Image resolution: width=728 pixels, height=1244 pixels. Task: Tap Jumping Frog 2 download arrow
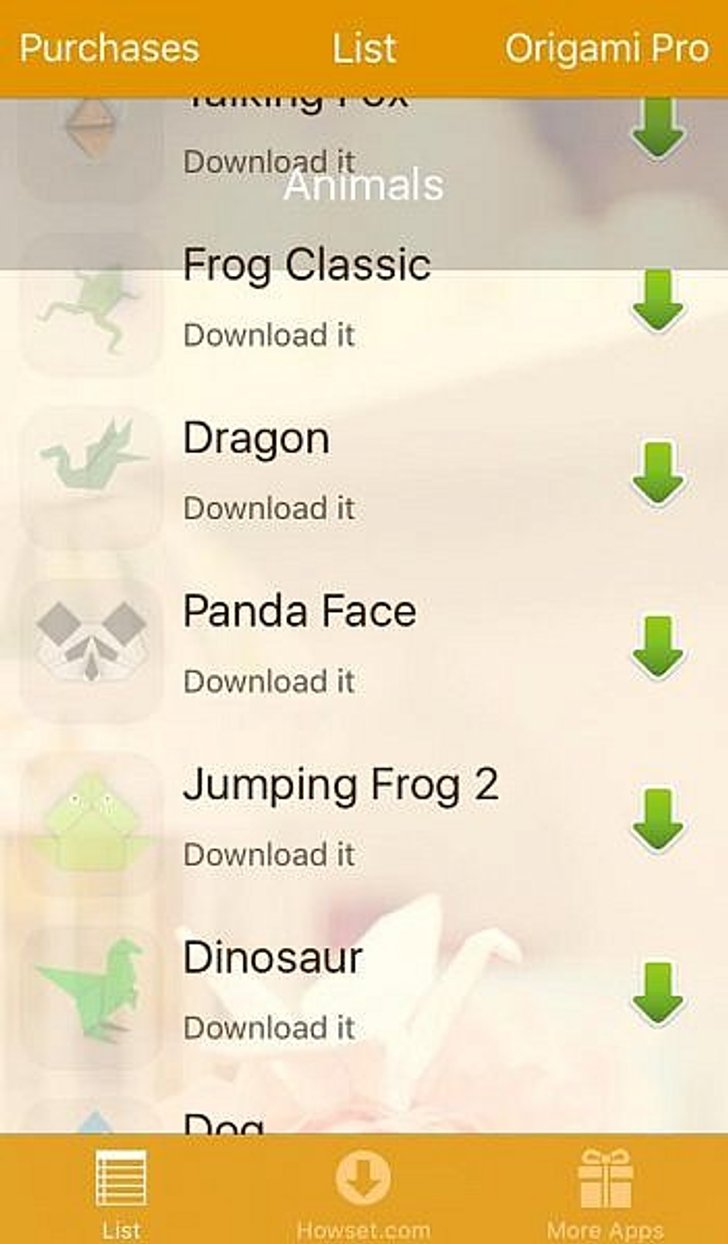click(658, 821)
